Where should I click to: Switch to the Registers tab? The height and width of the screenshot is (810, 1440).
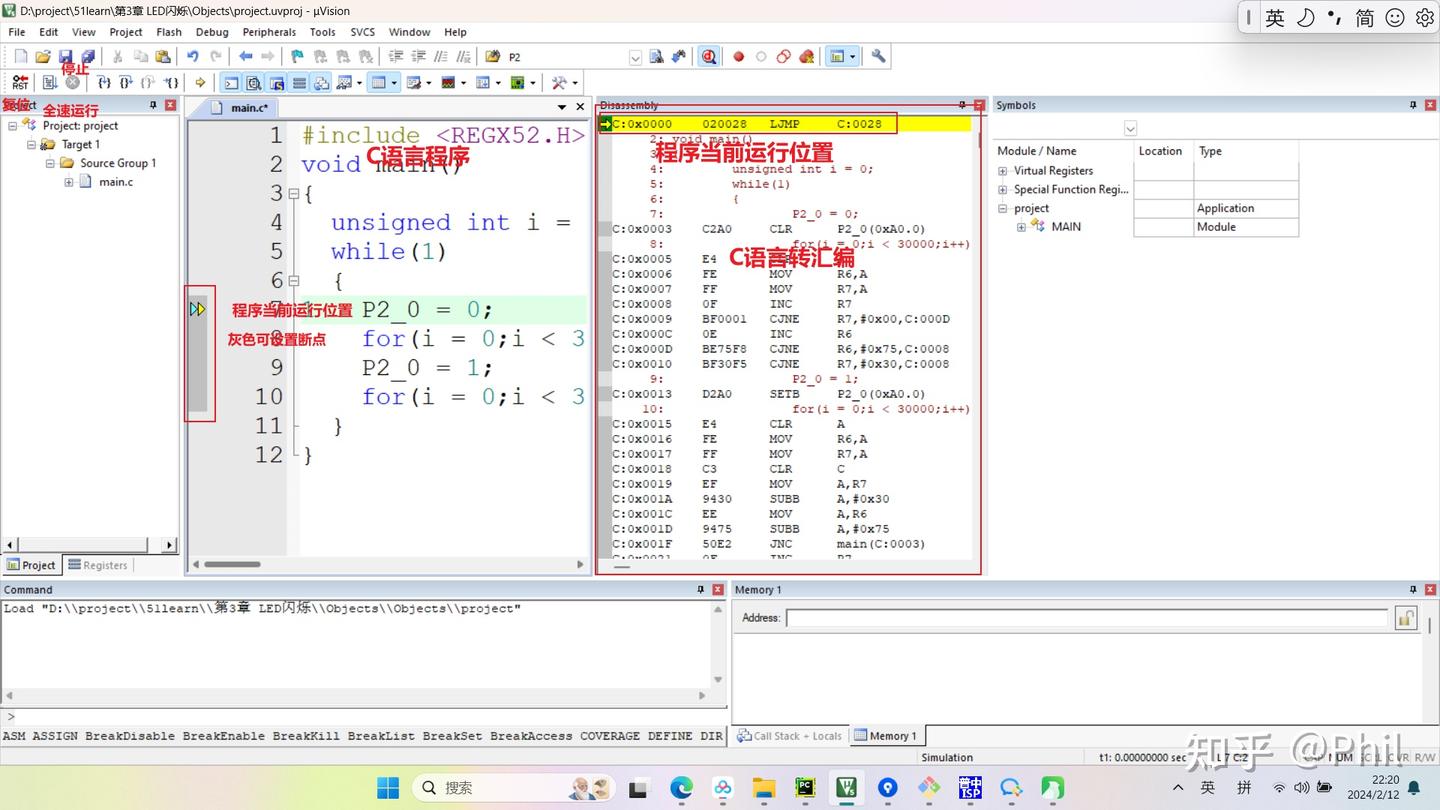pyautogui.click(x=98, y=565)
